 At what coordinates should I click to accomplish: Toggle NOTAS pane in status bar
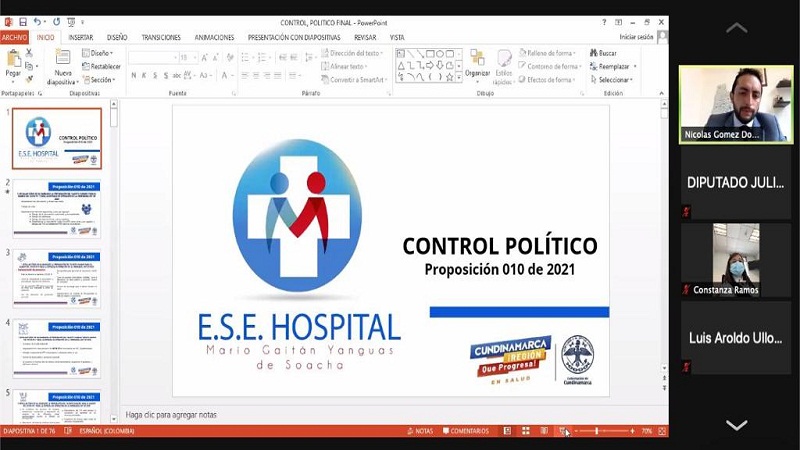coord(420,431)
